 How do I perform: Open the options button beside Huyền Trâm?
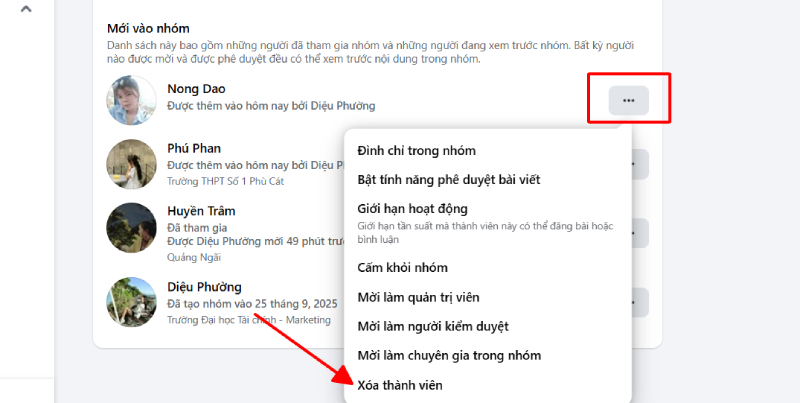click(x=640, y=233)
